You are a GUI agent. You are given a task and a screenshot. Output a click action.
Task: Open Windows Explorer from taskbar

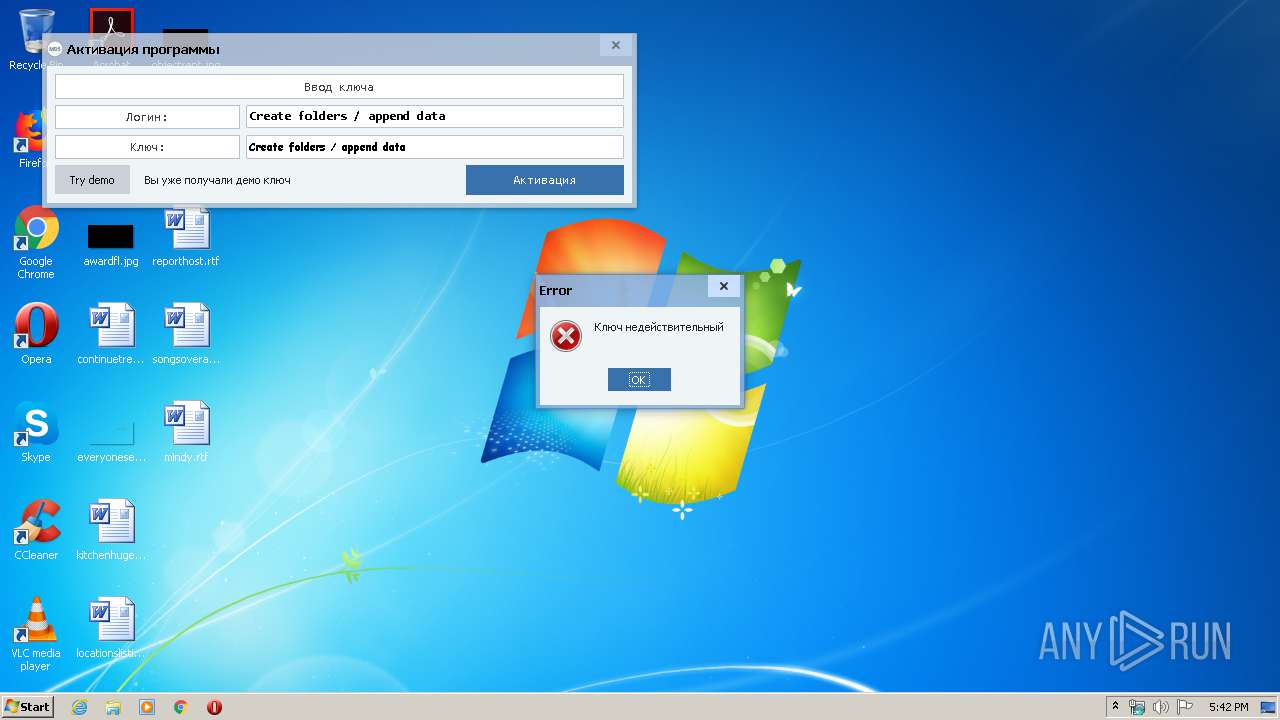pyautogui.click(x=113, y=707)
